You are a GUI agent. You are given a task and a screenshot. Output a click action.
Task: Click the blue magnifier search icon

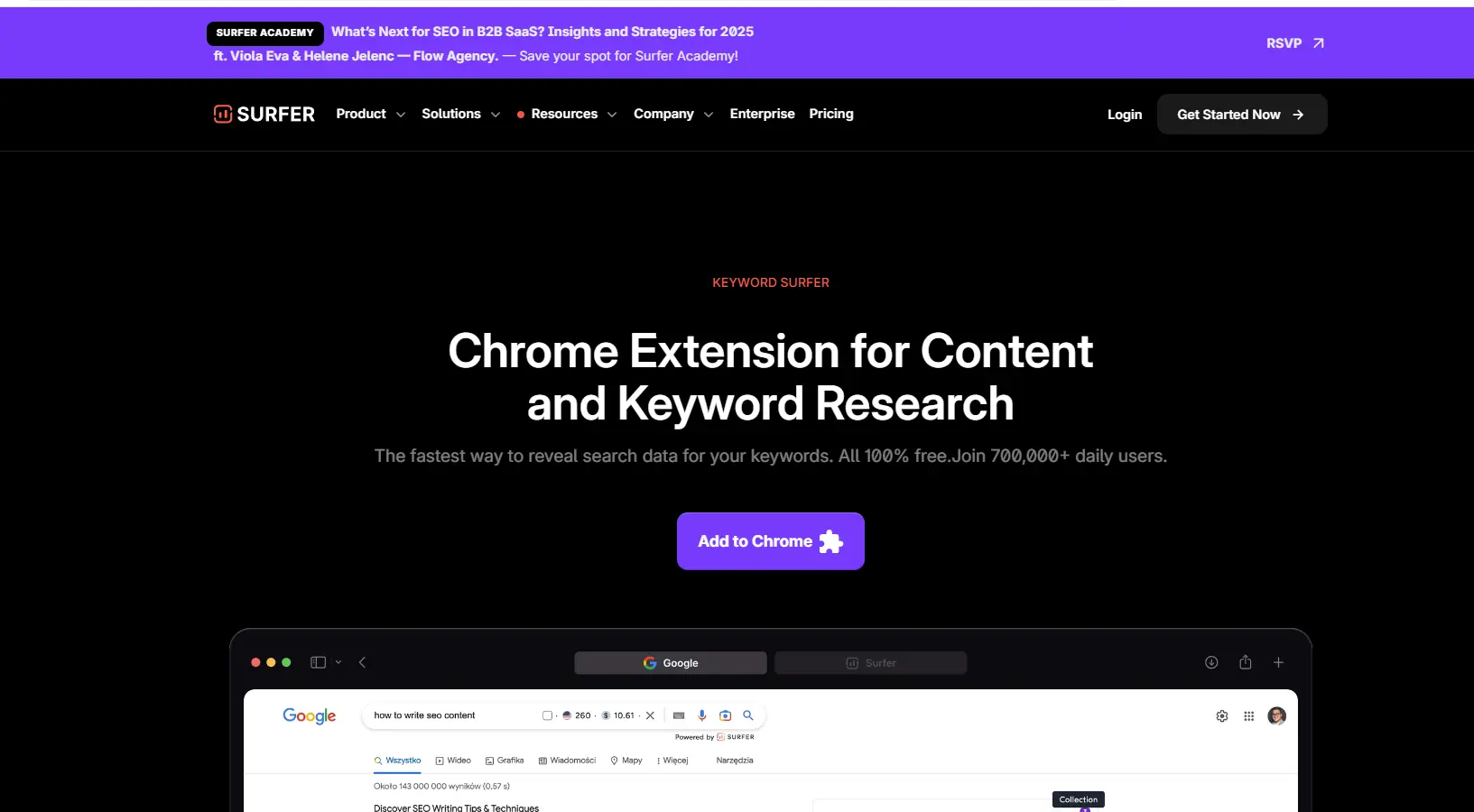point(748,715)
